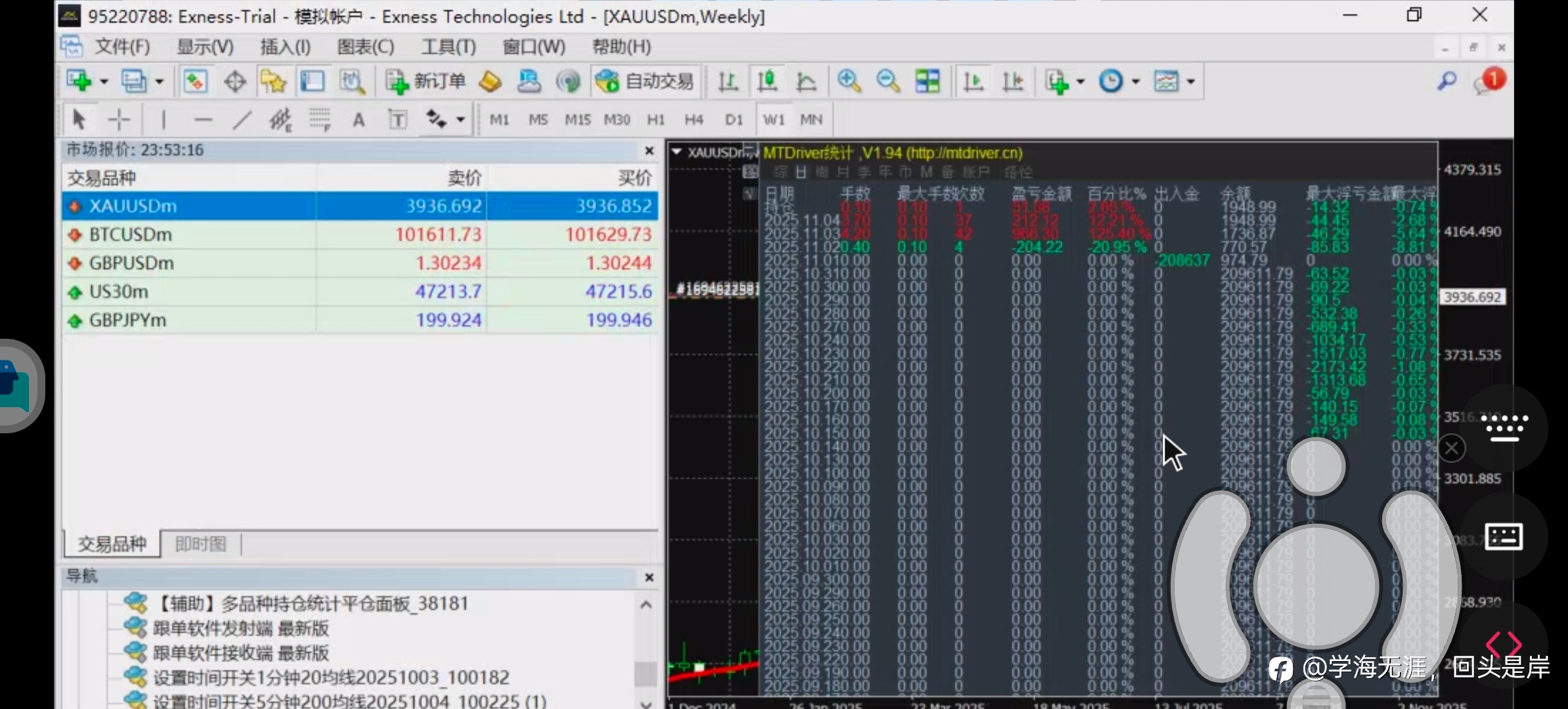Screen dimensions: 1568x709
Task: Select the crosshair cursor tool
Action: (119, 119)
